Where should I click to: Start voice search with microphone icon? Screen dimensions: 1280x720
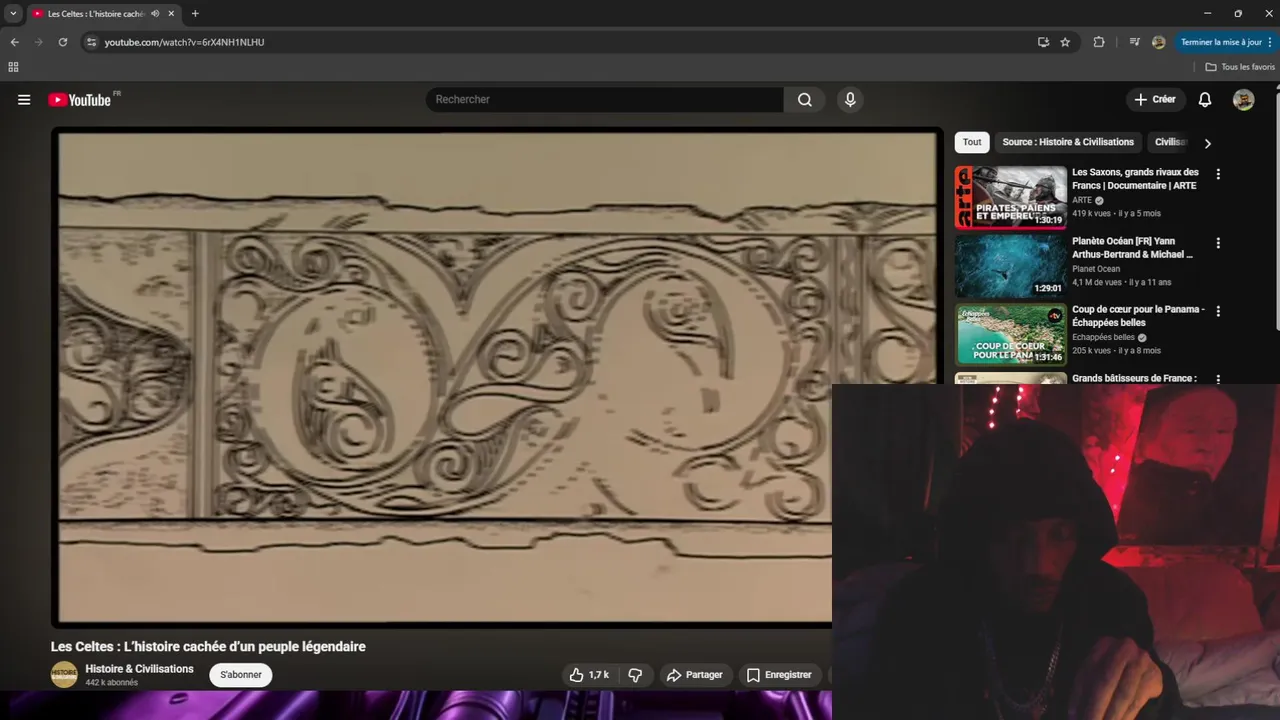850,100
